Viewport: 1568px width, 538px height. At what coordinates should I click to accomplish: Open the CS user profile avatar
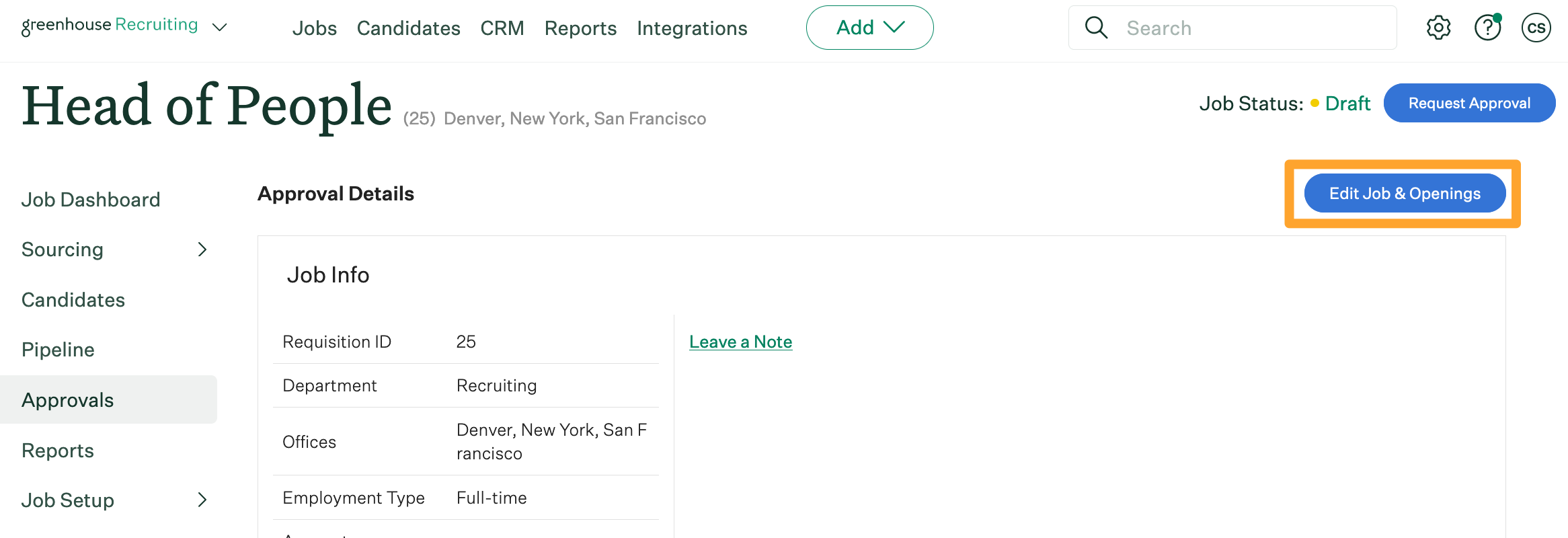click(x=1536, y=28)
